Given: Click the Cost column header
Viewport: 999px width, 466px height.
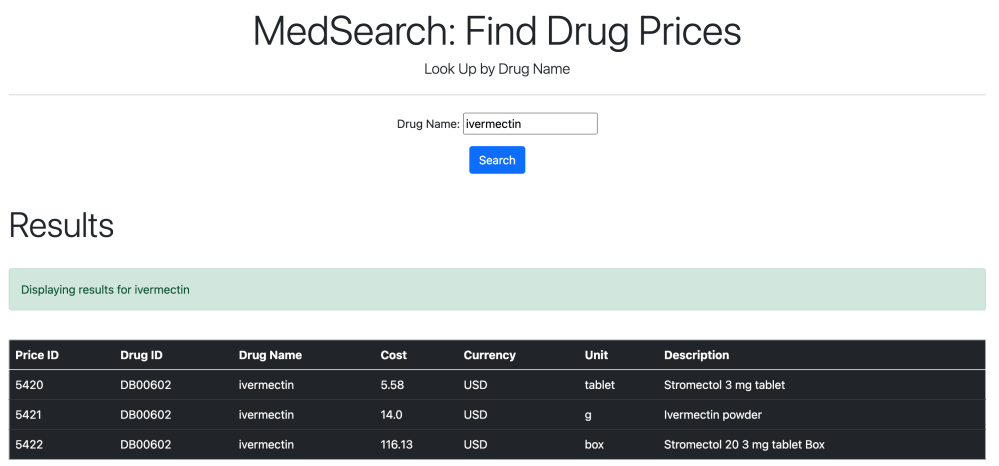Looking at the screenshot, I should coord(394,355).
